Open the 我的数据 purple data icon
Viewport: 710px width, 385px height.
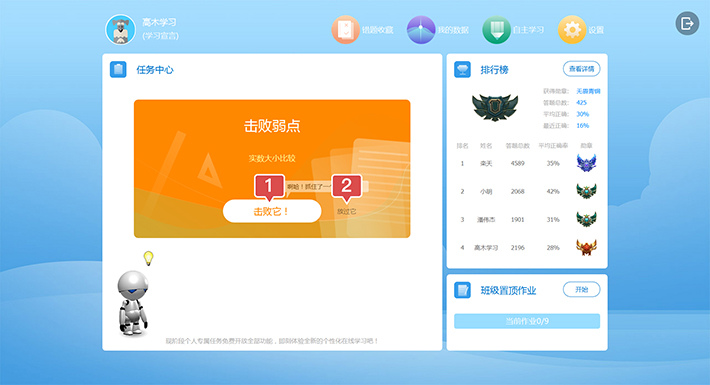click(x=421, y=30)
